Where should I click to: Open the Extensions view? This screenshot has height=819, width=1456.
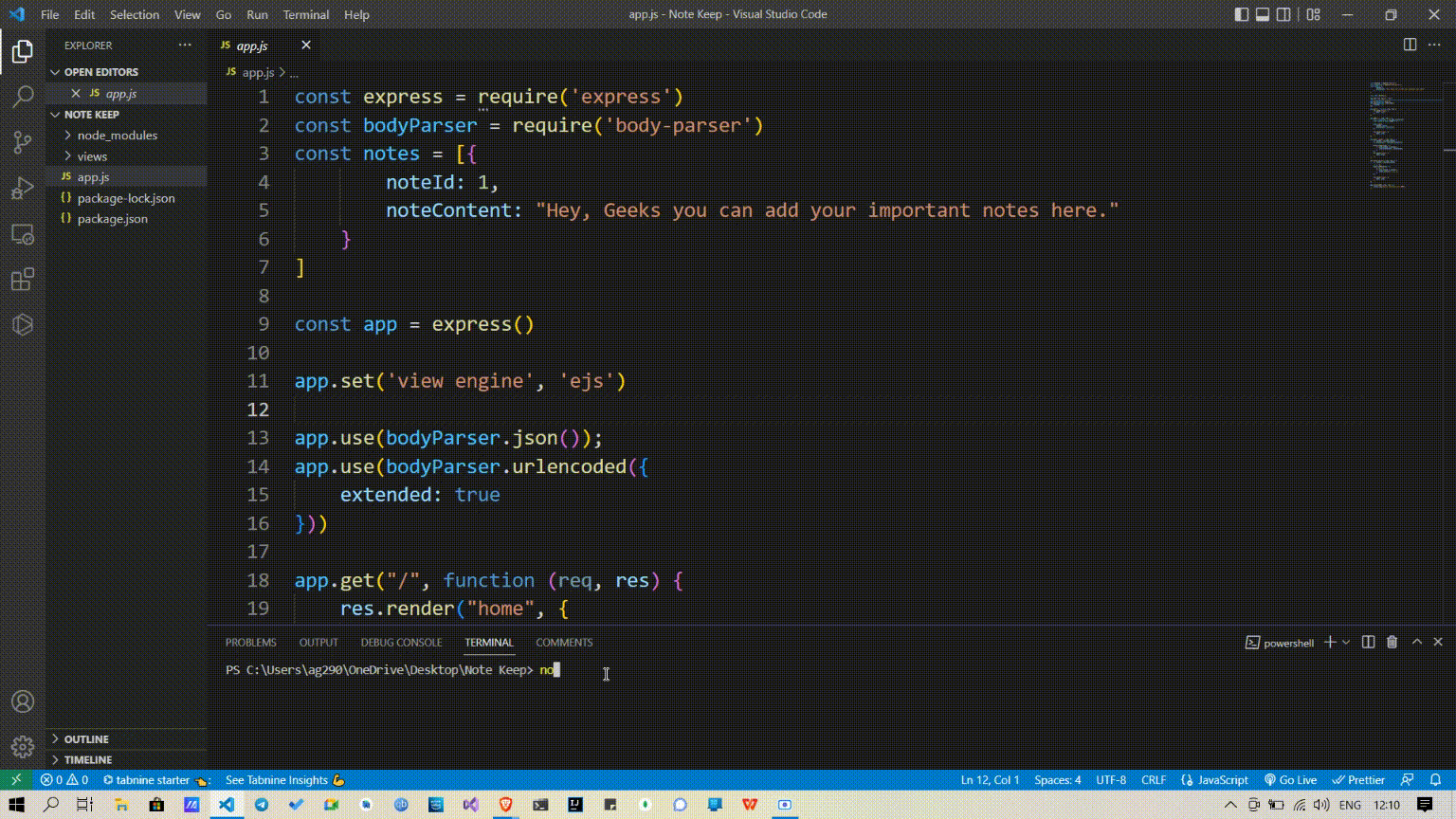pos(23,280)
